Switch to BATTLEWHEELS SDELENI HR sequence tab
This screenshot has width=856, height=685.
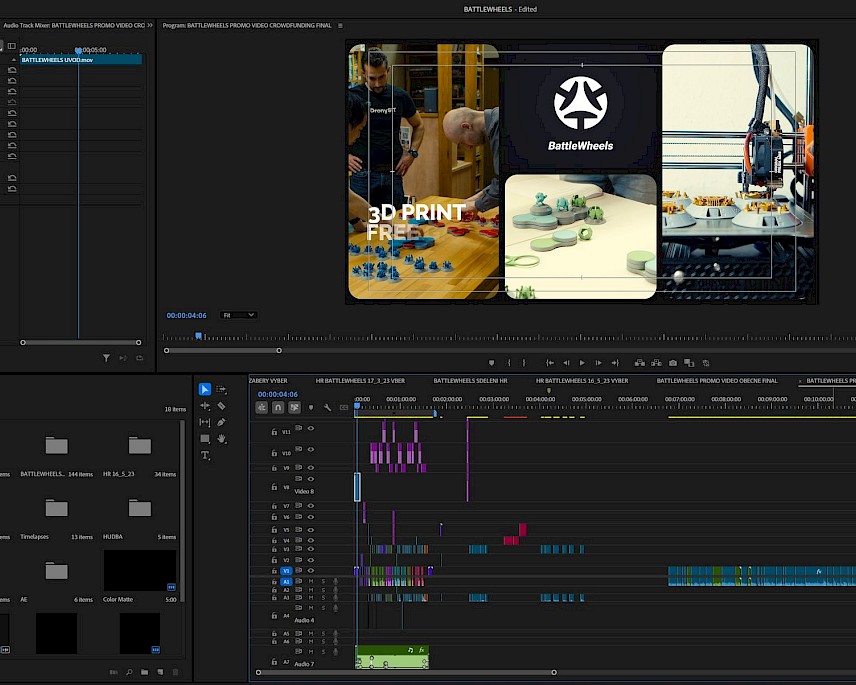(470, 380)
